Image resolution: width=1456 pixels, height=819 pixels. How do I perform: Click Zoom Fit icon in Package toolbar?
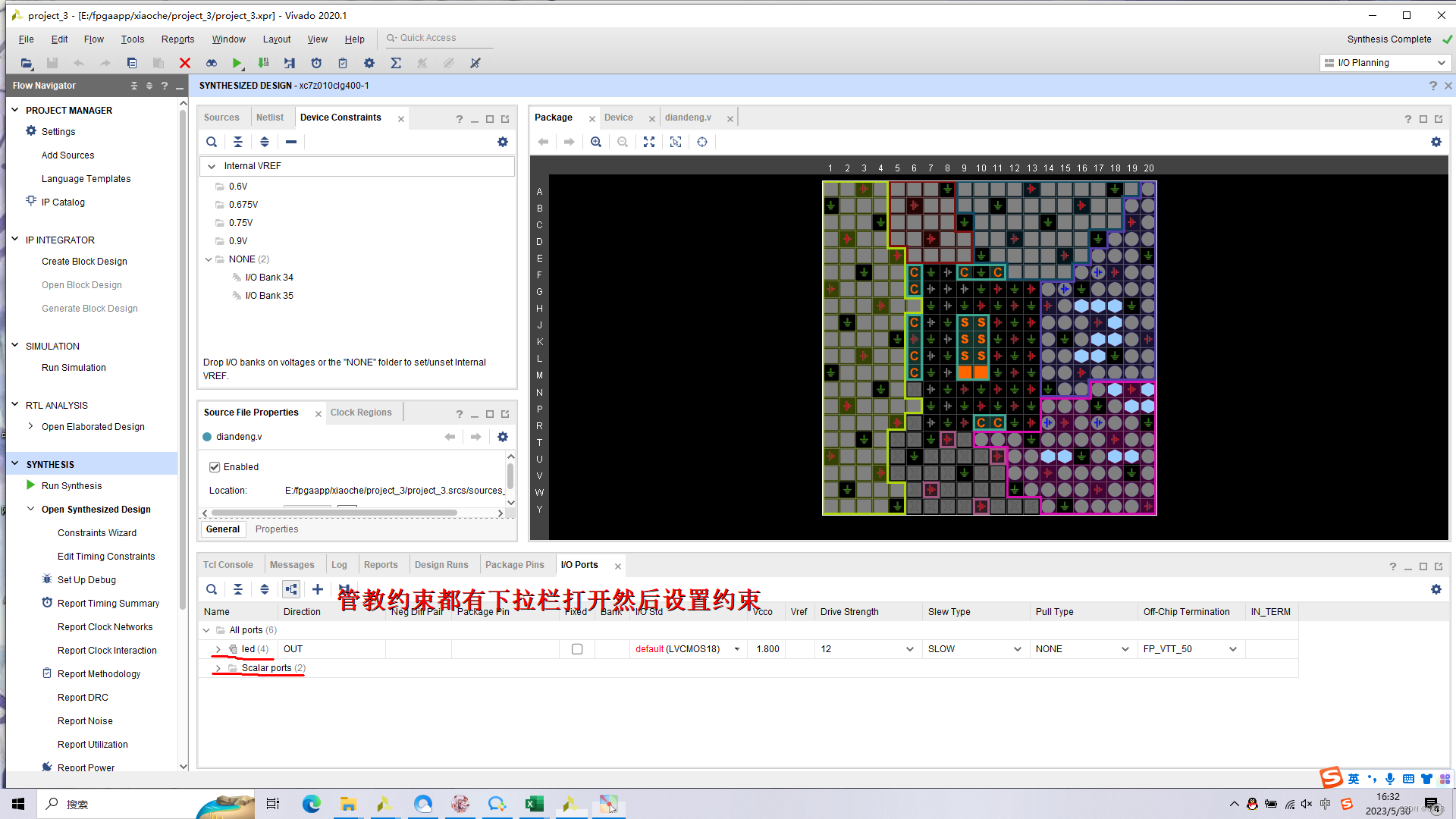(649, 142)
